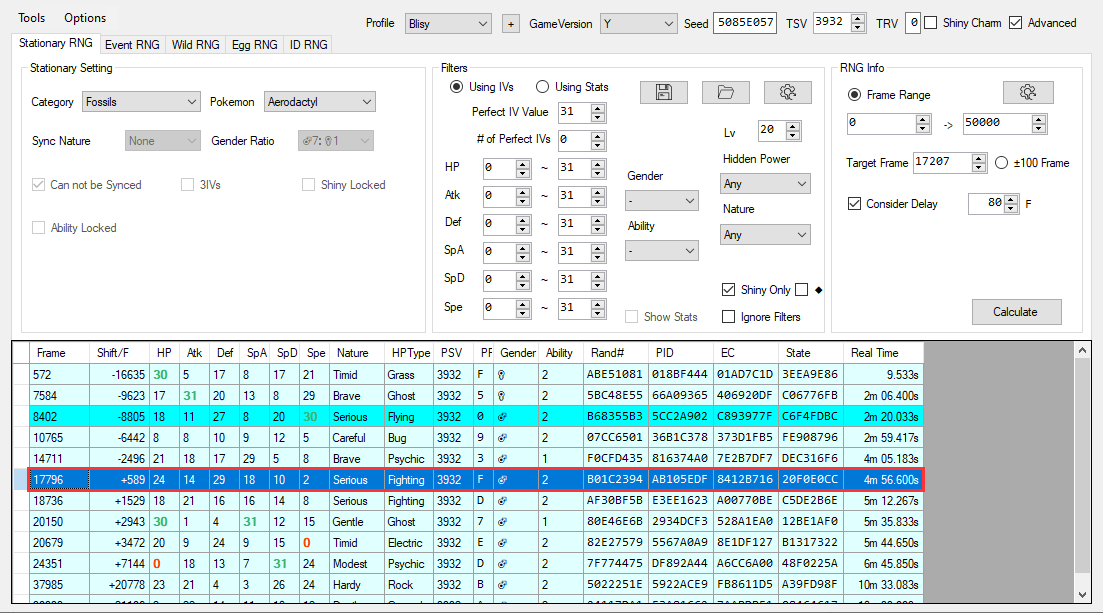Viewport: 1103px width, 613px height.
Task: Click the Rand# value 82E27579
Action: click(615, 543)
